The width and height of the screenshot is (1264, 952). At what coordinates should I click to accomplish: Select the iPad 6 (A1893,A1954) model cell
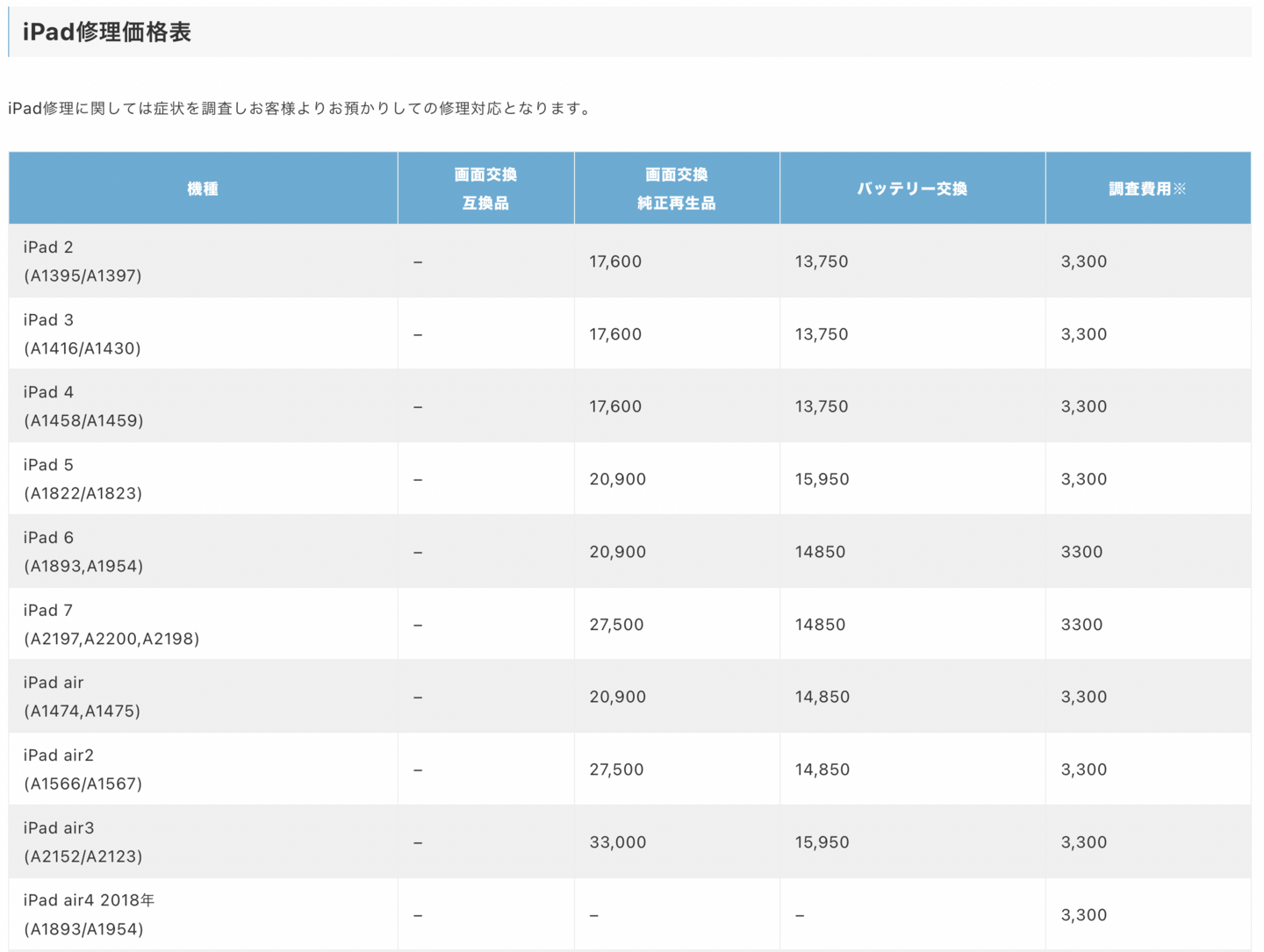pos(83,552)
